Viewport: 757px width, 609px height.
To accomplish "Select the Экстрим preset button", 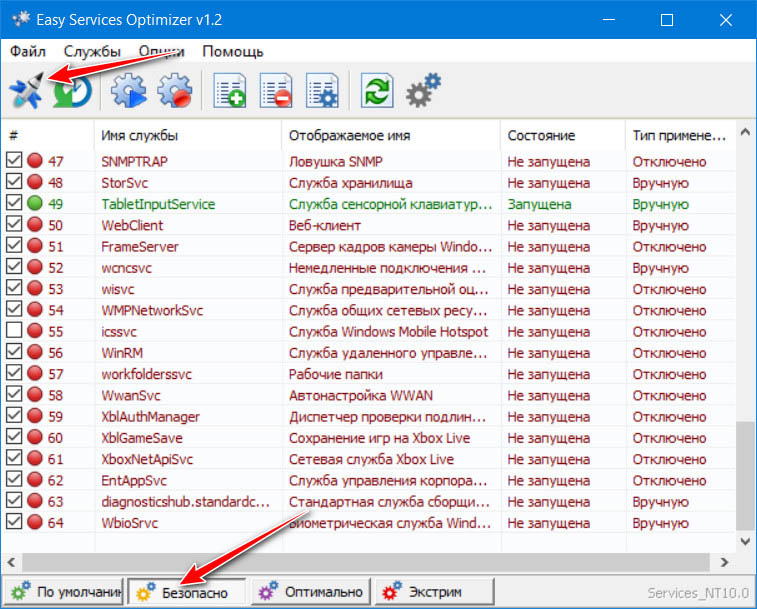I will [x=435, y=592].
